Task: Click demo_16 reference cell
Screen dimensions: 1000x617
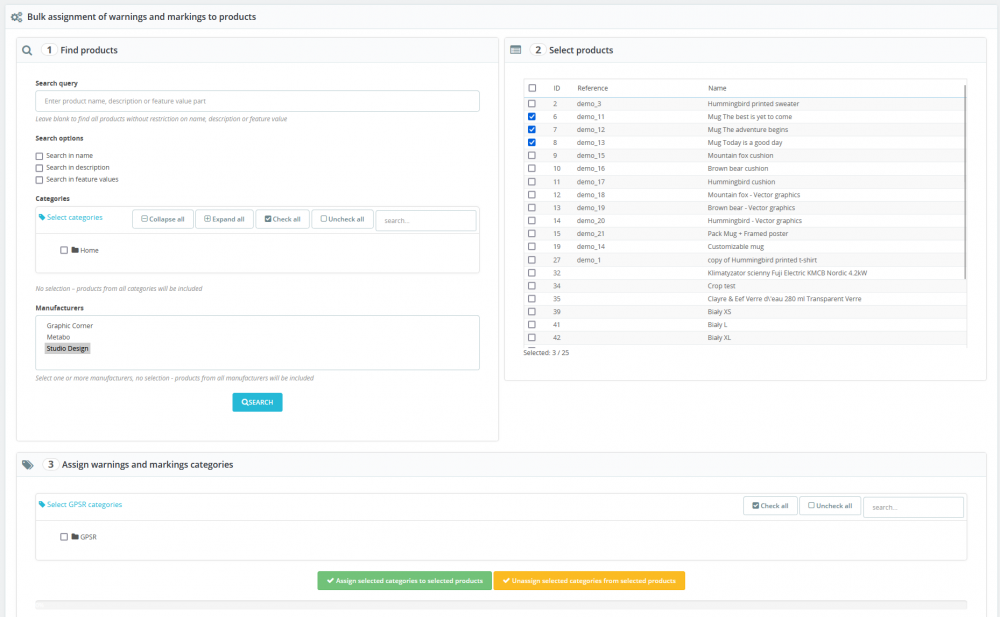Action: point(591,168)
